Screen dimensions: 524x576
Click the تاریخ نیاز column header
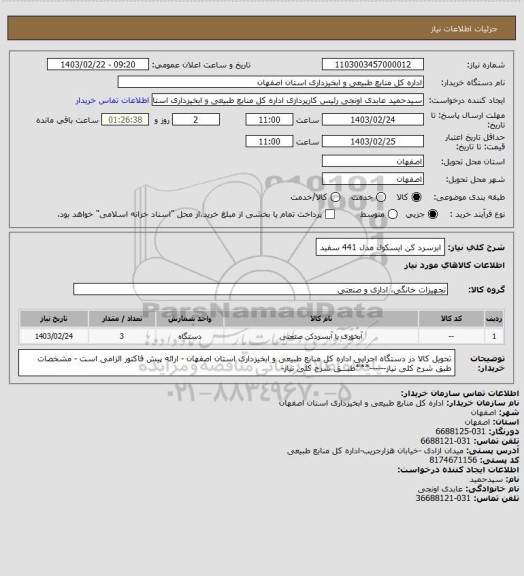point(54,318)
